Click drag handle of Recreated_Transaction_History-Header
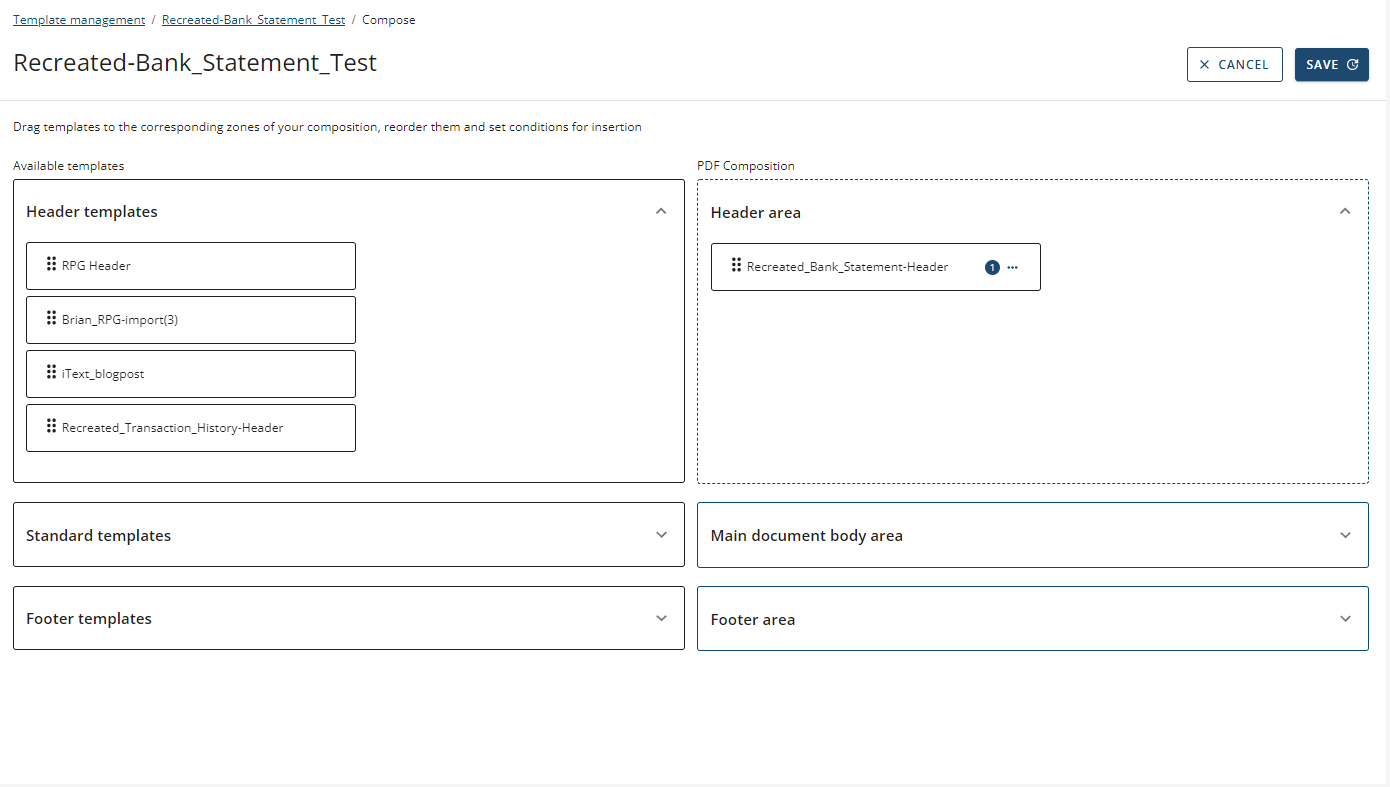Image resolution: width=1390 pixels, height=787 pixels. coord(51,426)
